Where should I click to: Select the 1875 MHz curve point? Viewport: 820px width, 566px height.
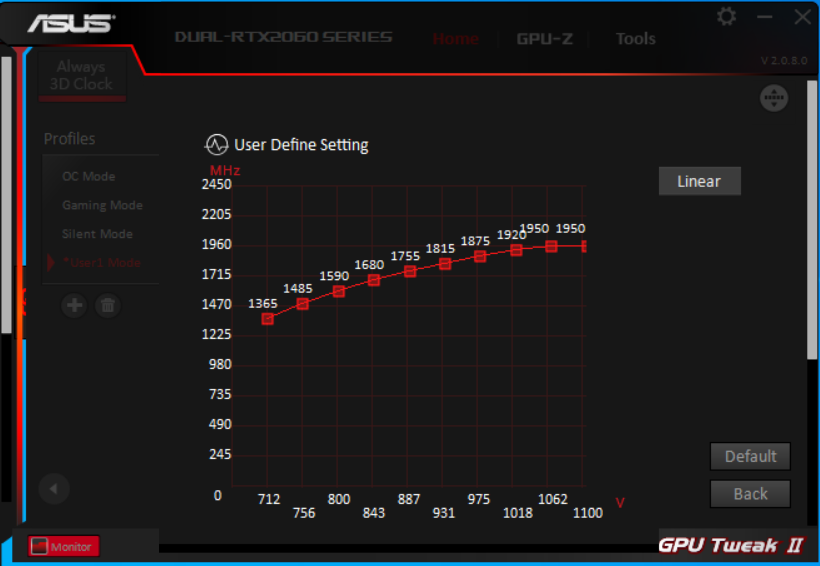(x=480, y=256)
